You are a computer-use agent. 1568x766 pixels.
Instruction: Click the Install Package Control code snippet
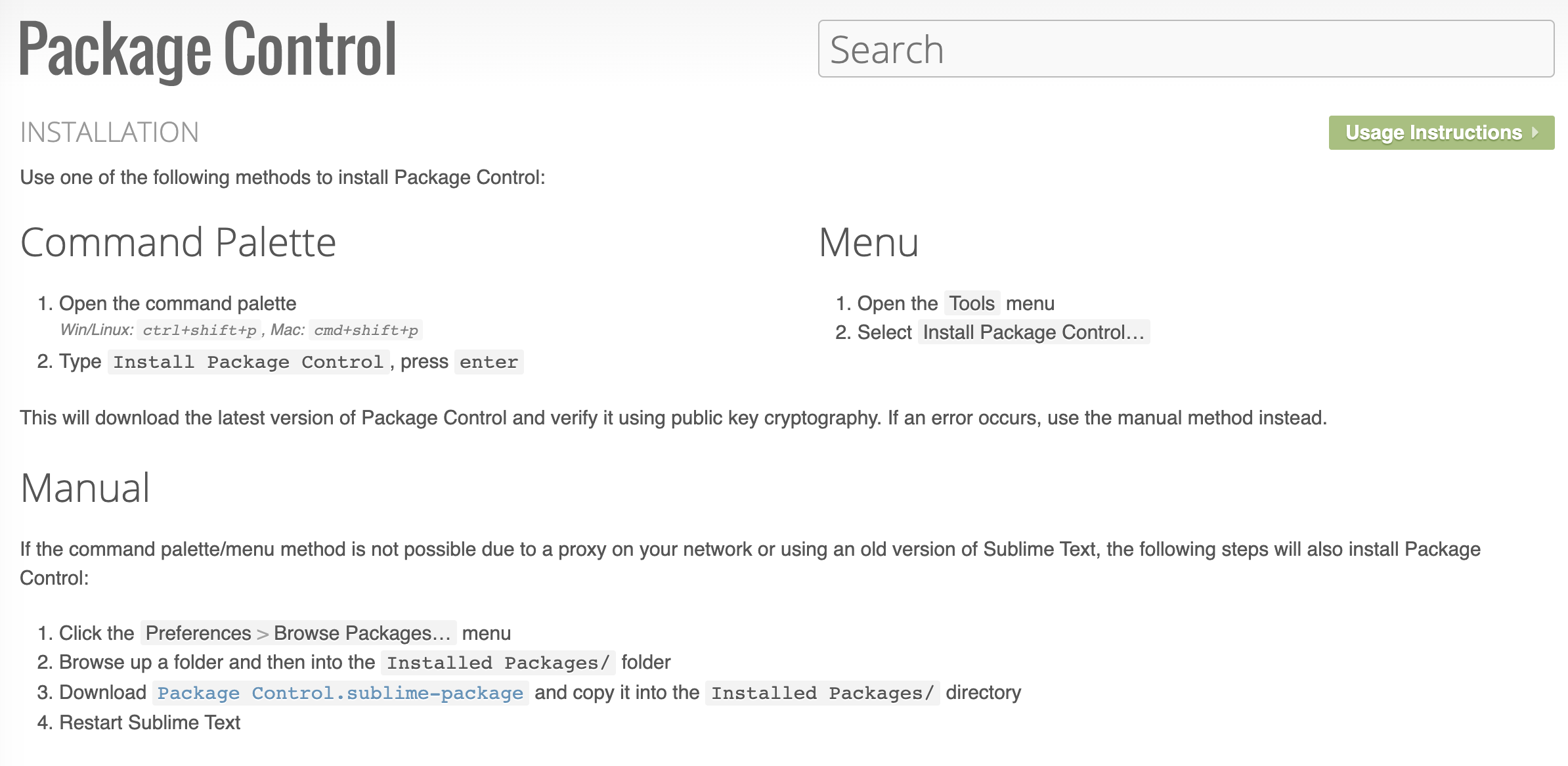[x=248, y=362]
